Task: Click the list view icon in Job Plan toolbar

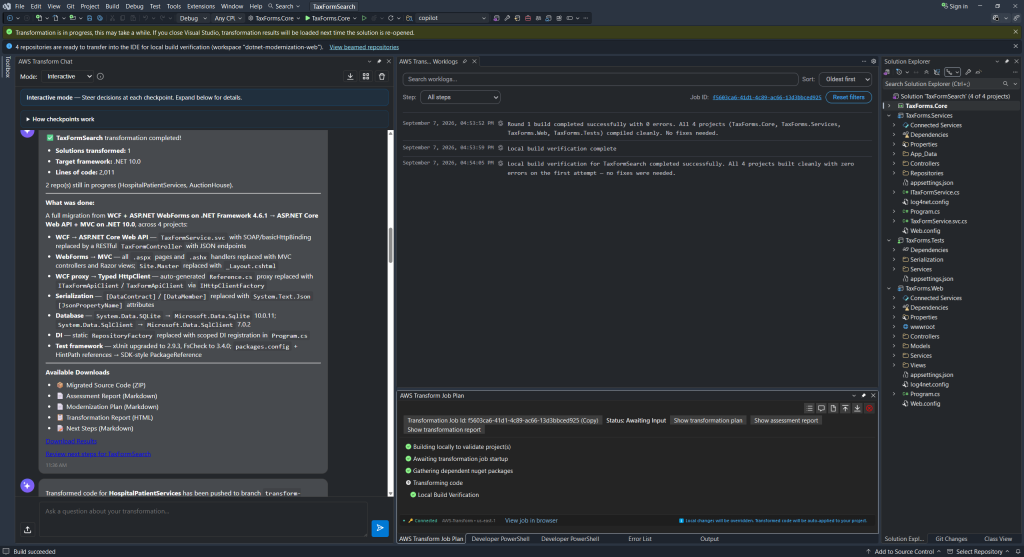Action: click(809, 408)
